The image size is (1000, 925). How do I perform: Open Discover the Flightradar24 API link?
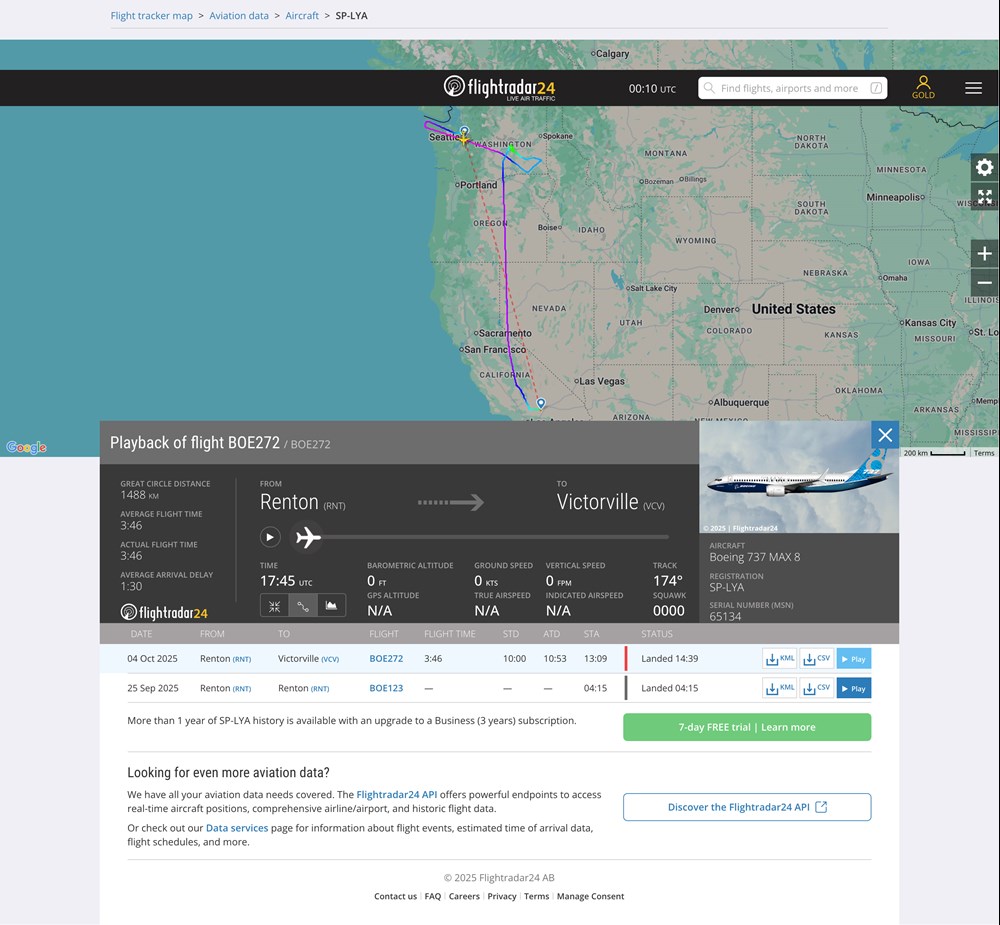tap(747, 807)
